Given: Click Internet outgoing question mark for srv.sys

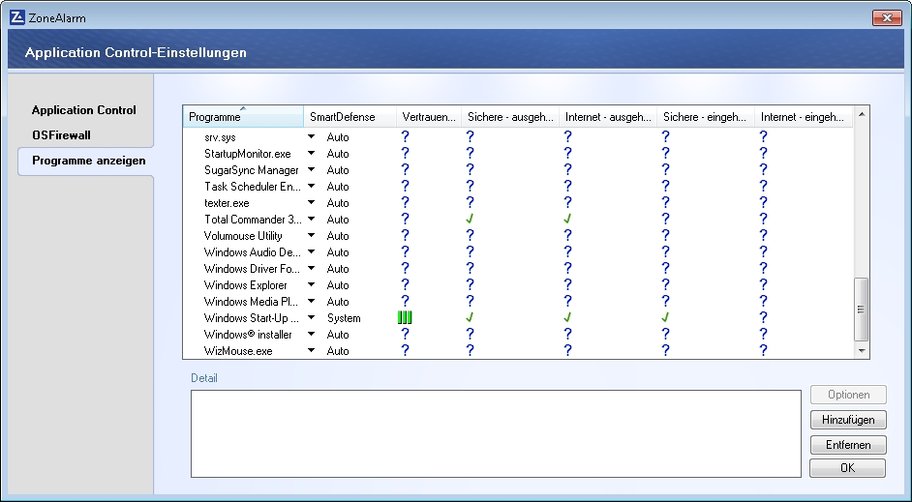Looking at the screenshot, I should pyautogui.click(x=568, y=137).
